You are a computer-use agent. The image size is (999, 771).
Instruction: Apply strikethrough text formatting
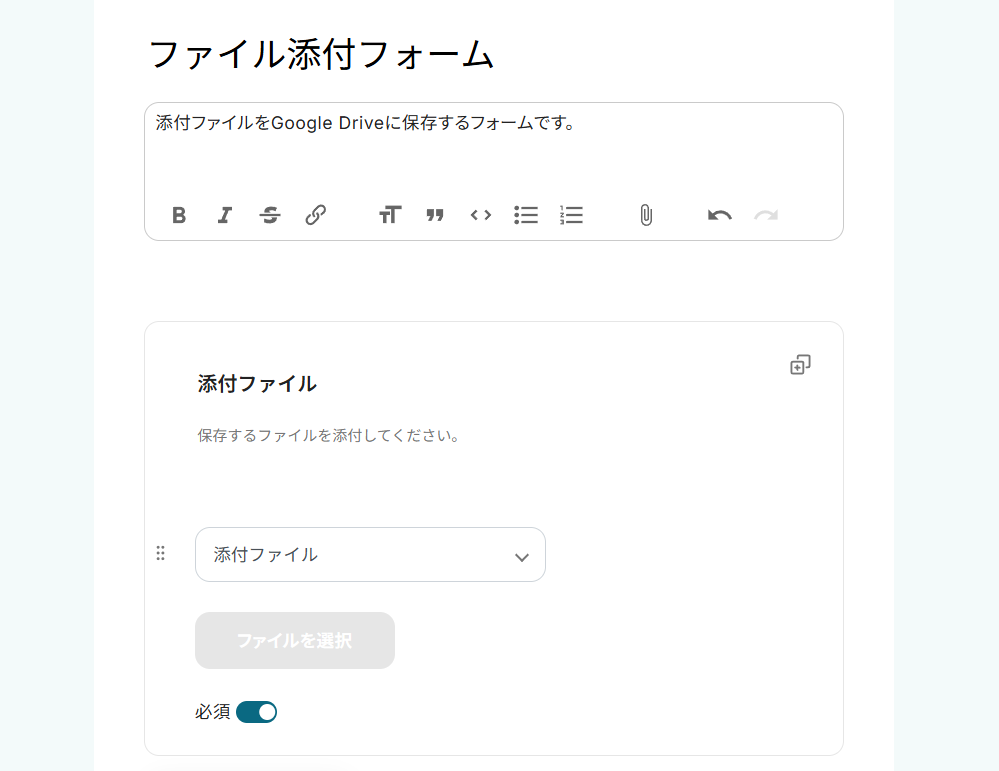click(270, 215)
